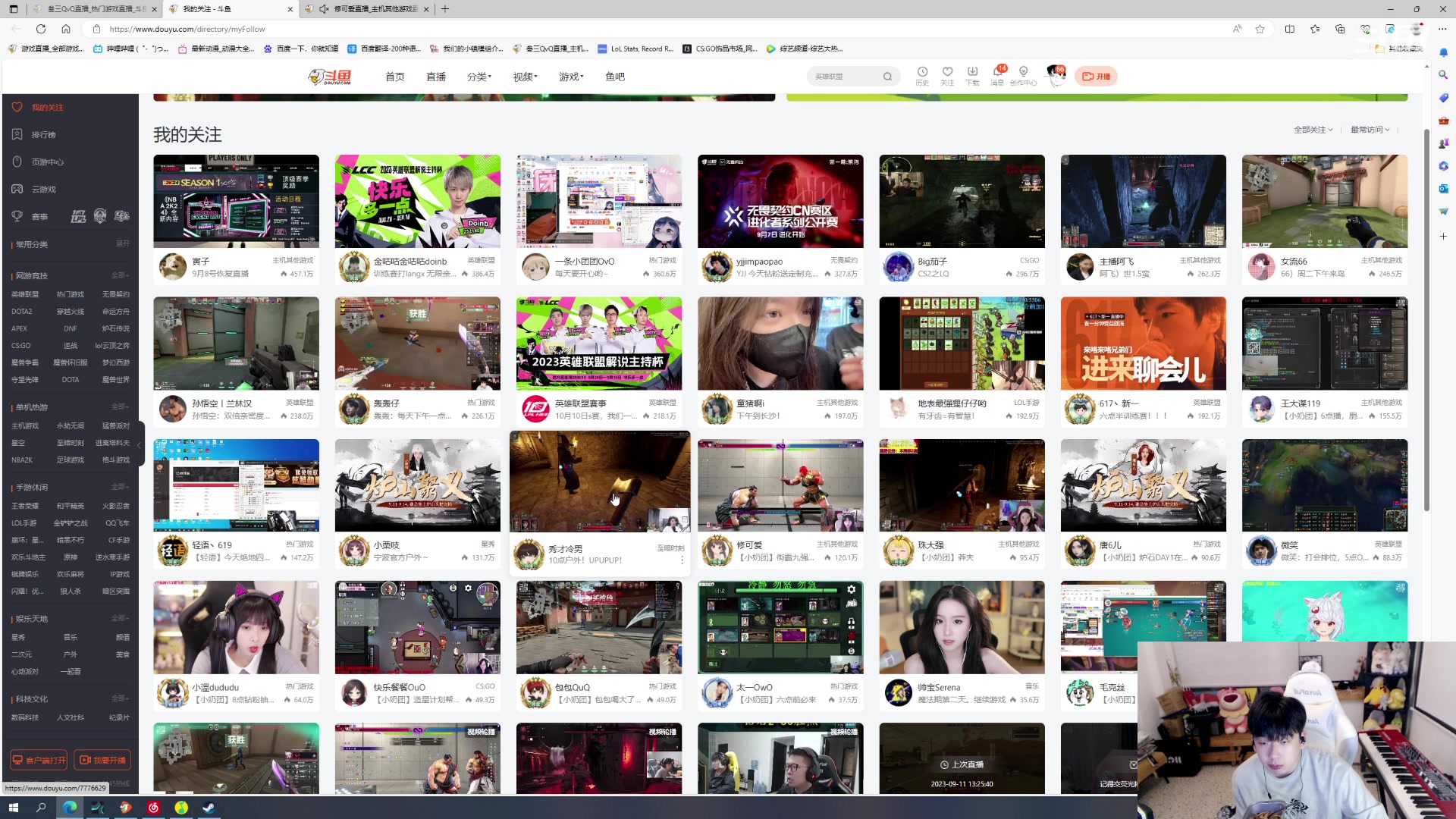Open 一条小团团OvO stream thumbnail

[599, 202]
